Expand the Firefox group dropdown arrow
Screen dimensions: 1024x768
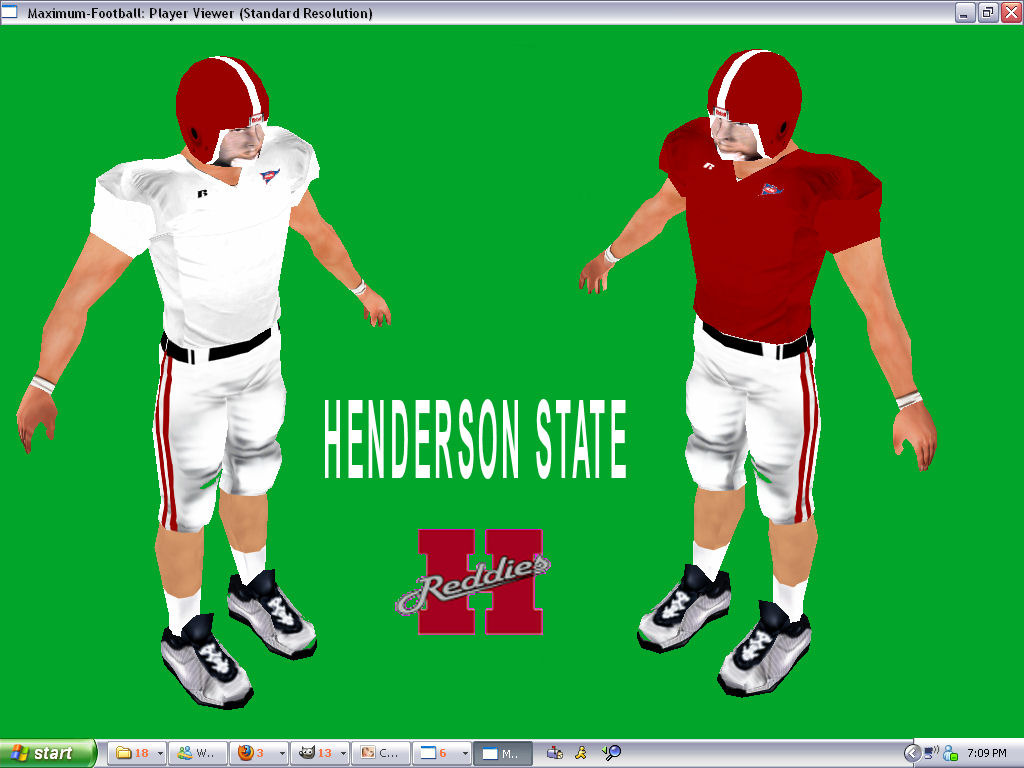click(282, 753)
